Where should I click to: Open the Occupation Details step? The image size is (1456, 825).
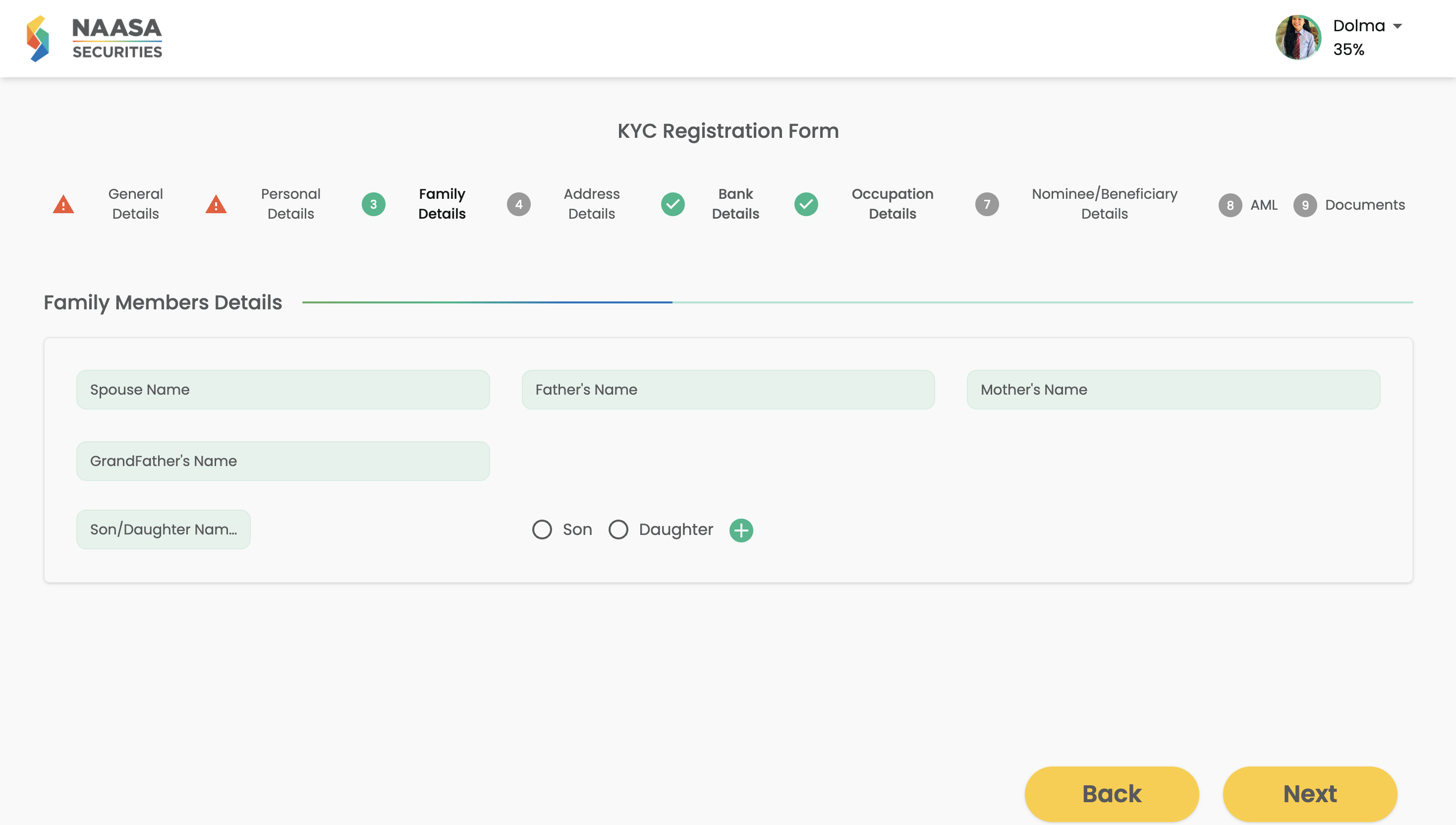892,204
